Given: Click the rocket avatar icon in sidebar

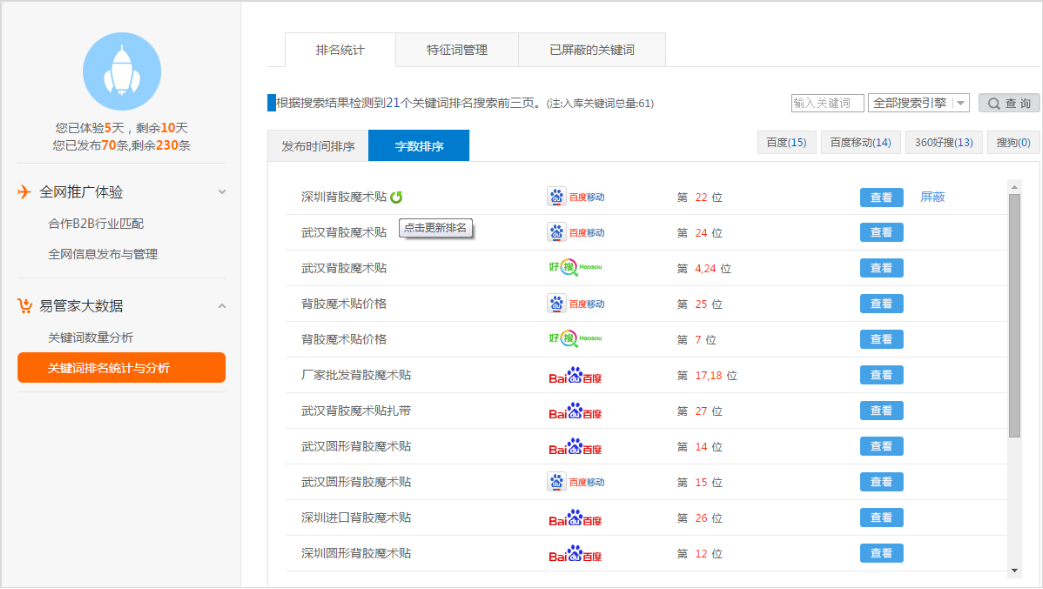Looking at the screenshot, I should (122, 71).
